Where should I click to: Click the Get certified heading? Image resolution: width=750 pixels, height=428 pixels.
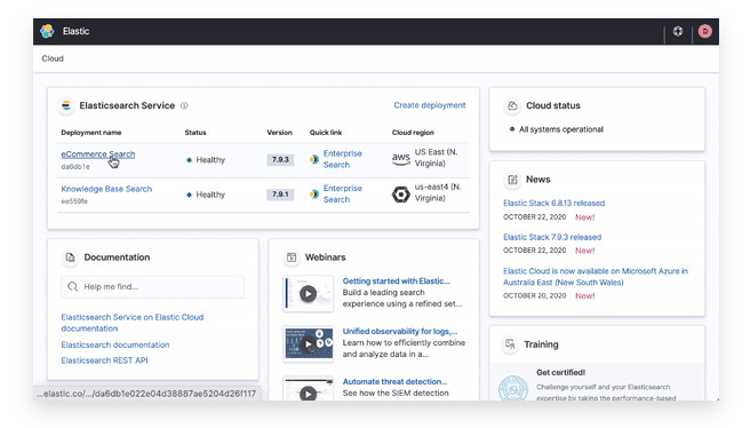coord(561,373)
